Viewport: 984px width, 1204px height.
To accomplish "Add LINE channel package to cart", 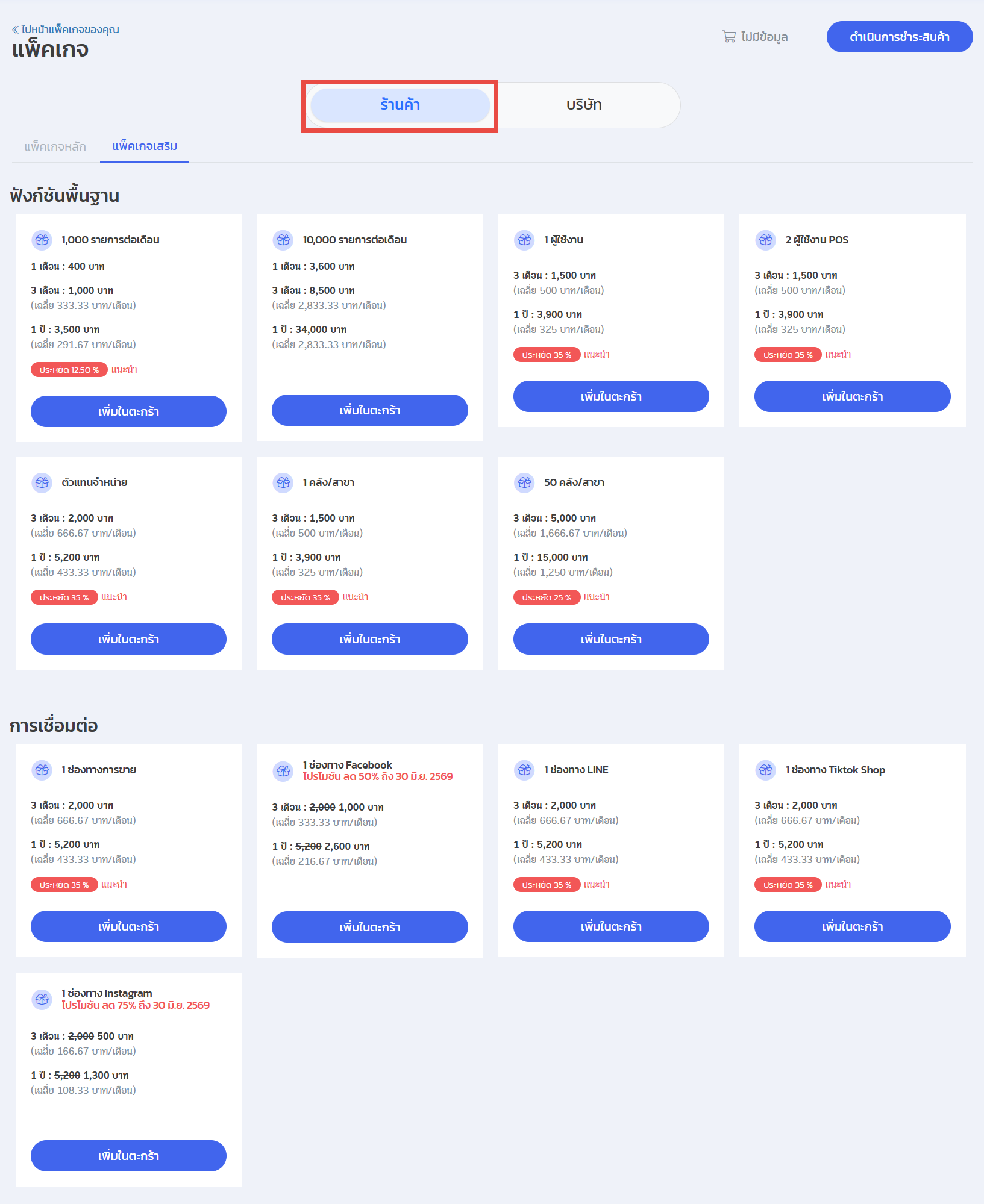I will (x=611, y=926).
